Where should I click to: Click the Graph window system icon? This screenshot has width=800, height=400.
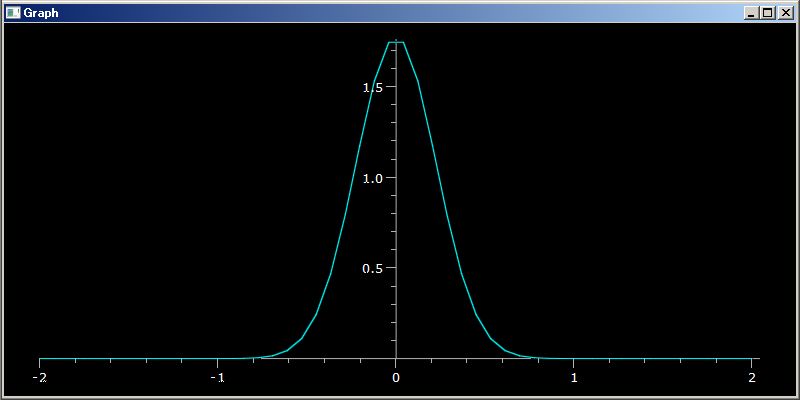point(13,13)
